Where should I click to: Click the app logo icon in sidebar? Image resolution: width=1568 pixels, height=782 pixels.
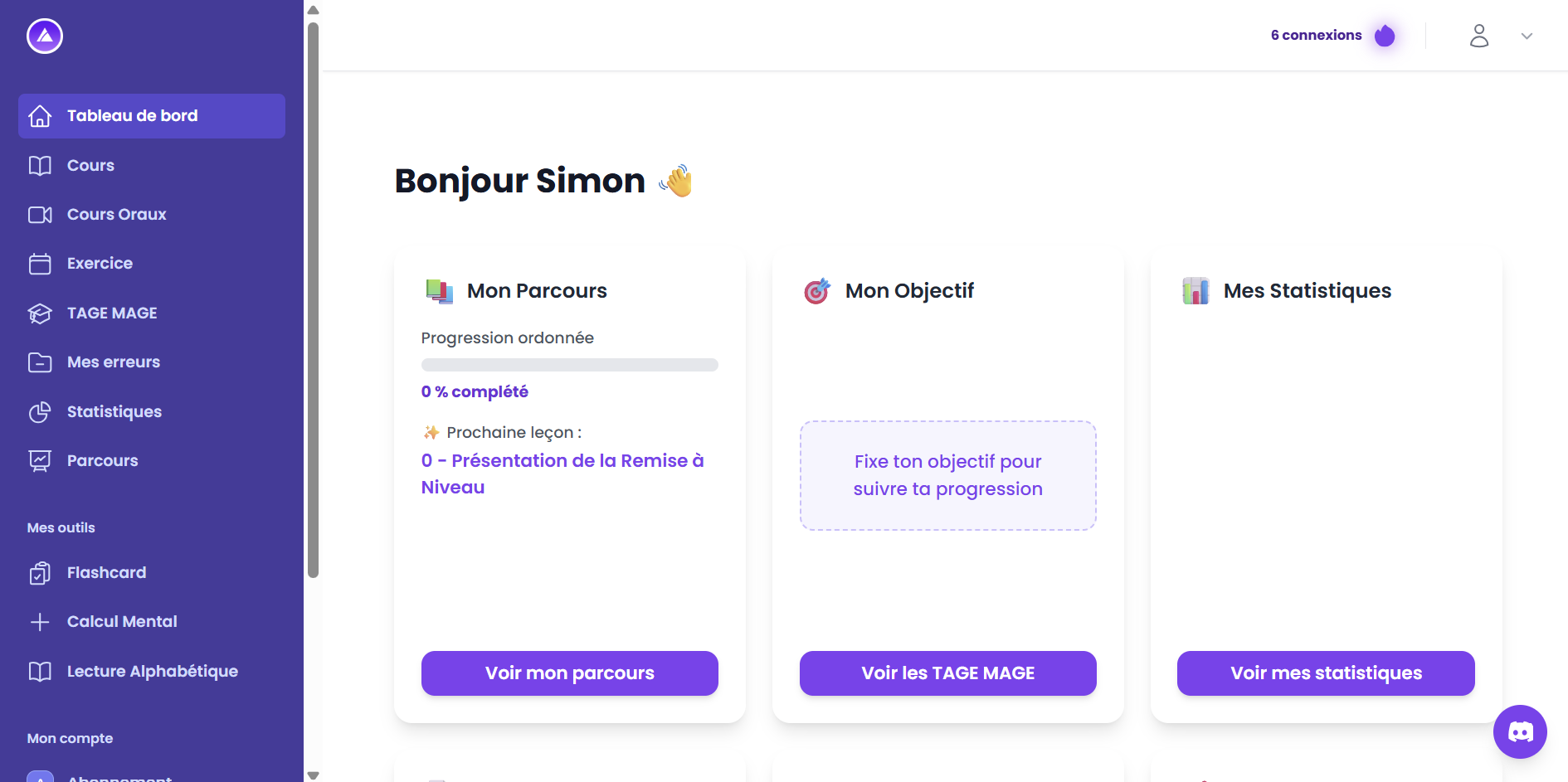click(x=45, y=36)
